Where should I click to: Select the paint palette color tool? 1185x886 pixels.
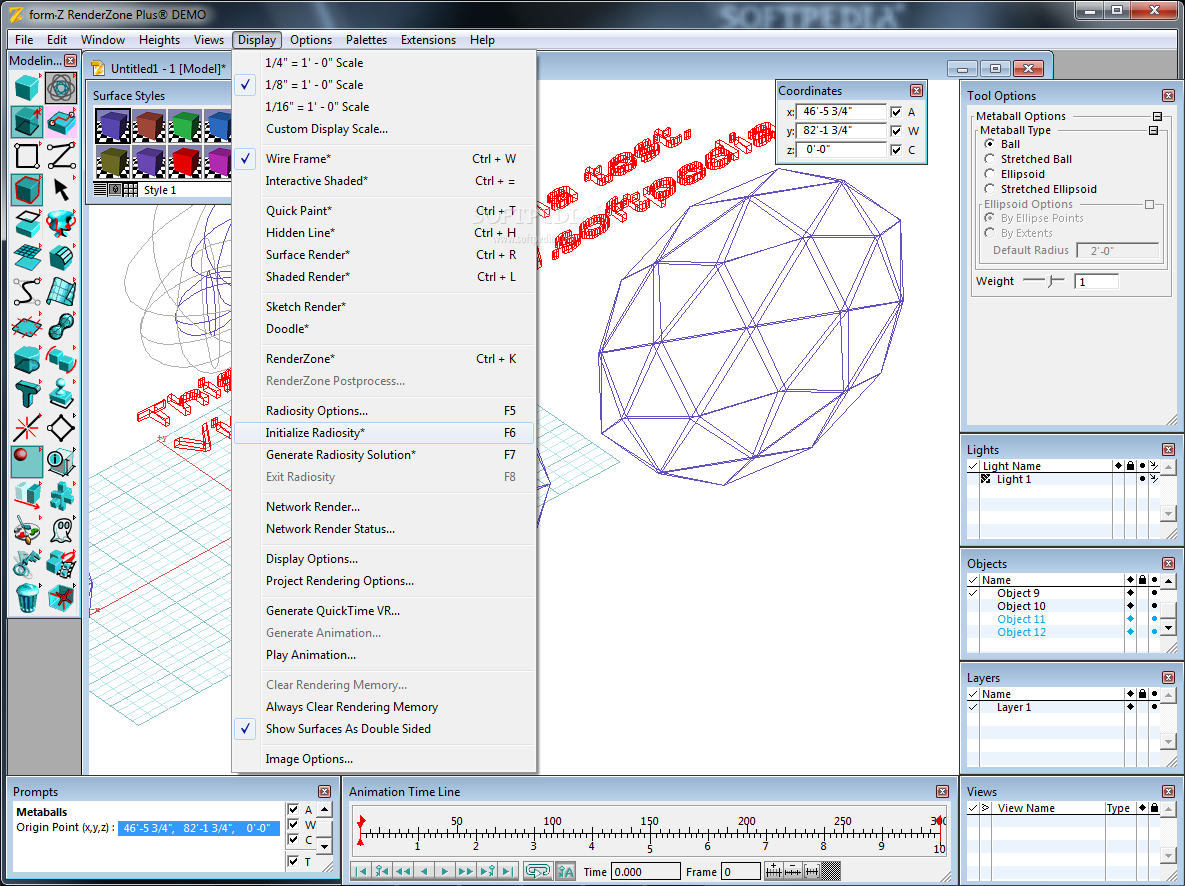(27, 530)
